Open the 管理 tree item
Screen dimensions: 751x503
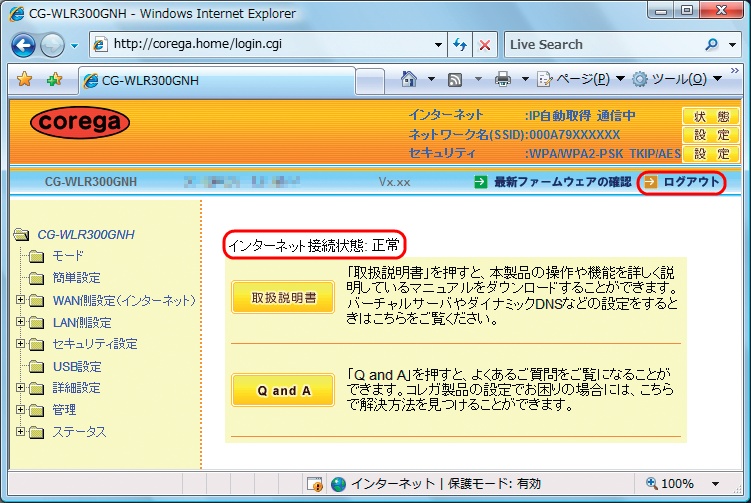point(64,410)
